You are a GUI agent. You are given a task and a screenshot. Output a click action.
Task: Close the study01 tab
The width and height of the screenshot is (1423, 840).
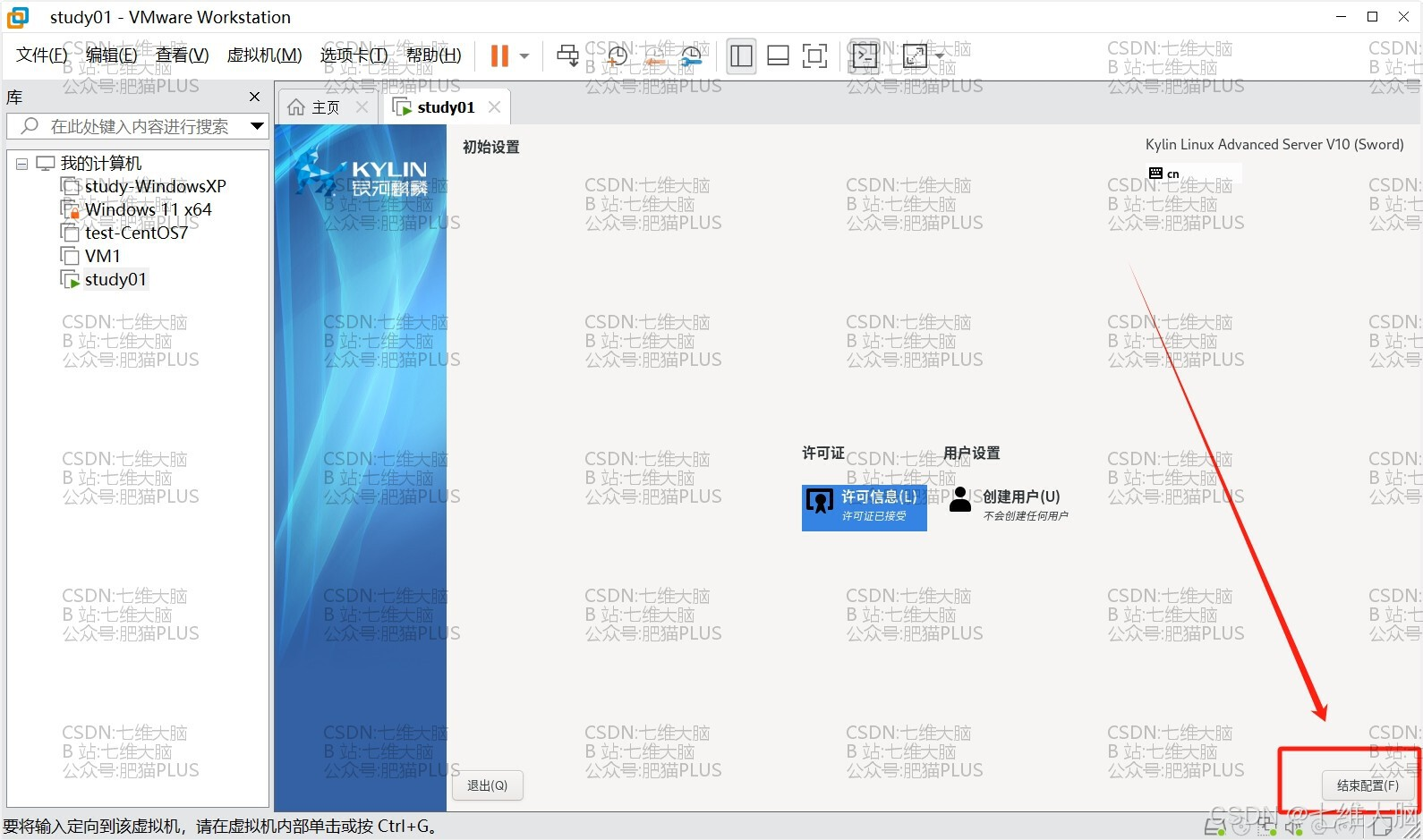click(494, 107)
